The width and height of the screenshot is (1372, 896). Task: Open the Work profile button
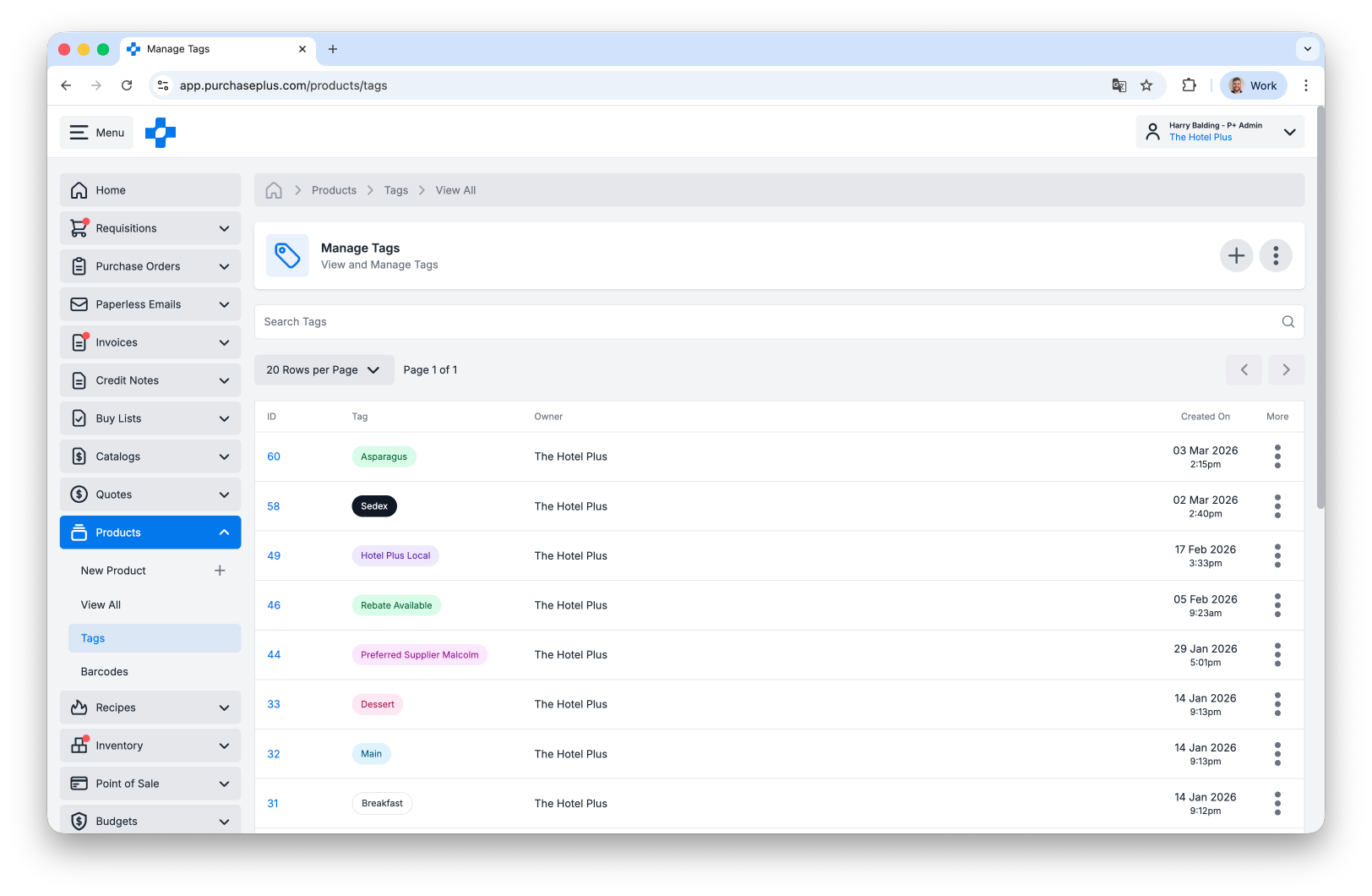[1254, 85]
